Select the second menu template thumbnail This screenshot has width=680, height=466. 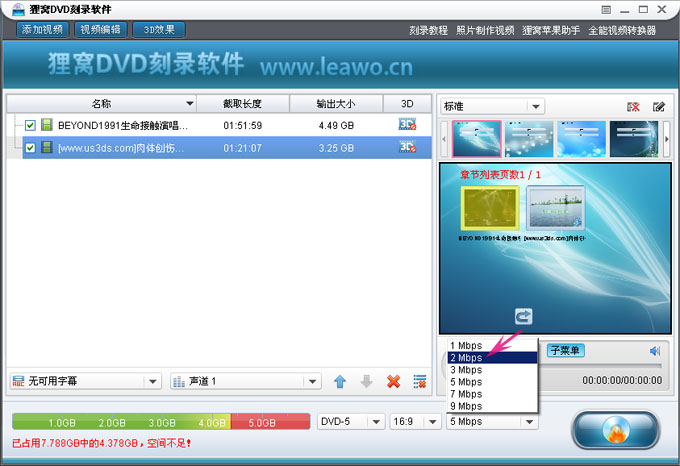(x=529, y=139)
